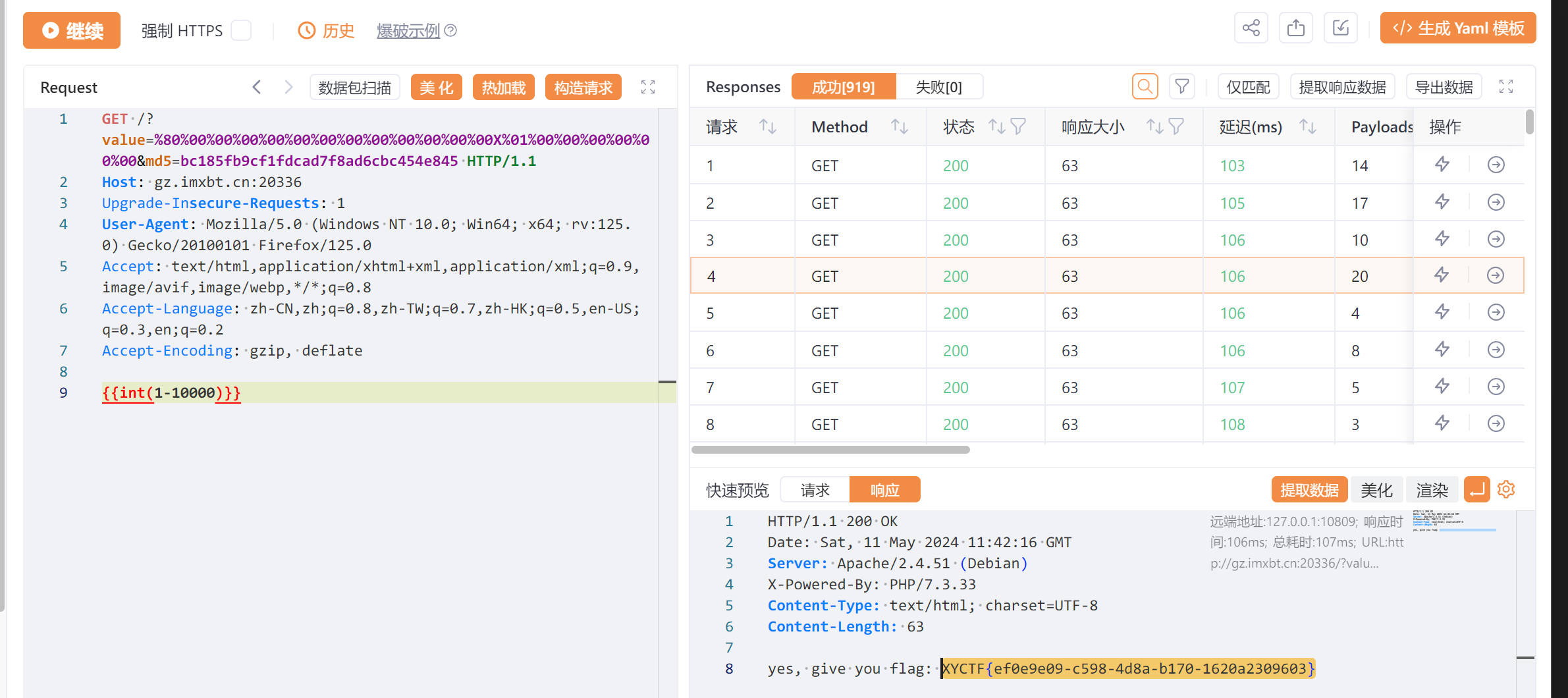Screen dimensions: 1568x698
Task: Click the {{int(1-10000)}} fuzz tag
Action: point(171,392)
